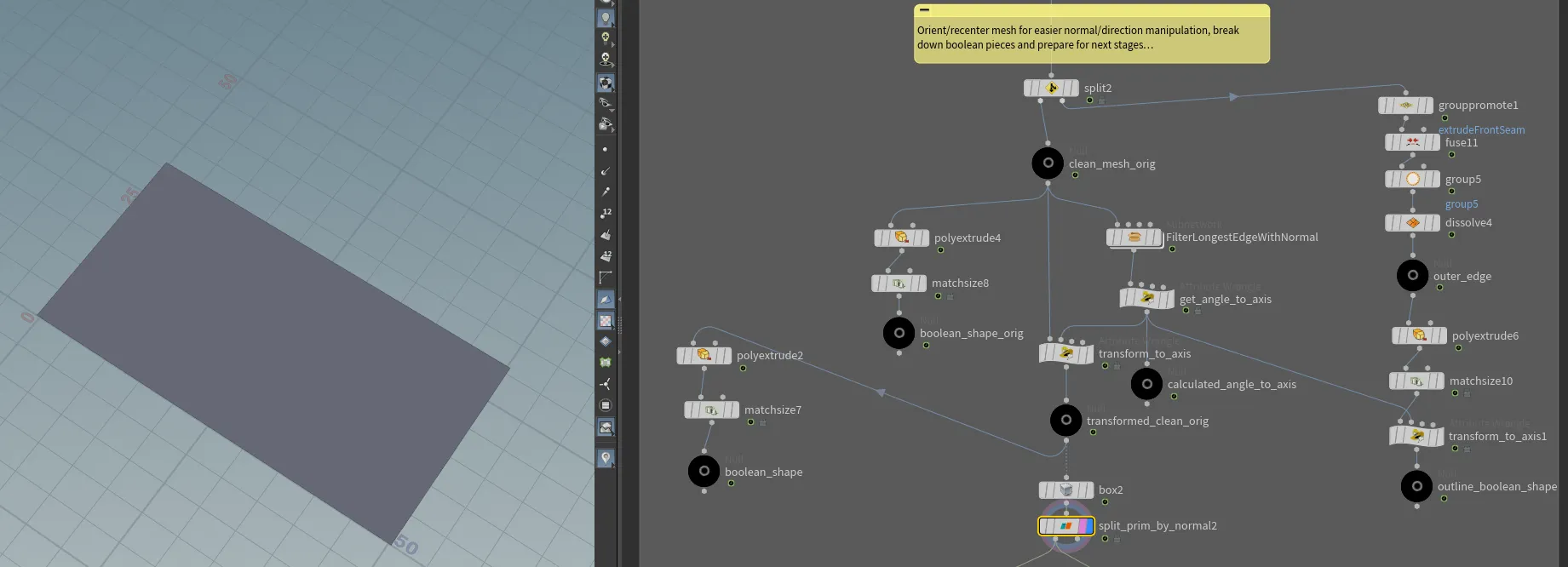The height and width of the screenshot is (567, 1568).
Task: Select the clean_mesh_orig null node circle
Action: pos(1048,163)
